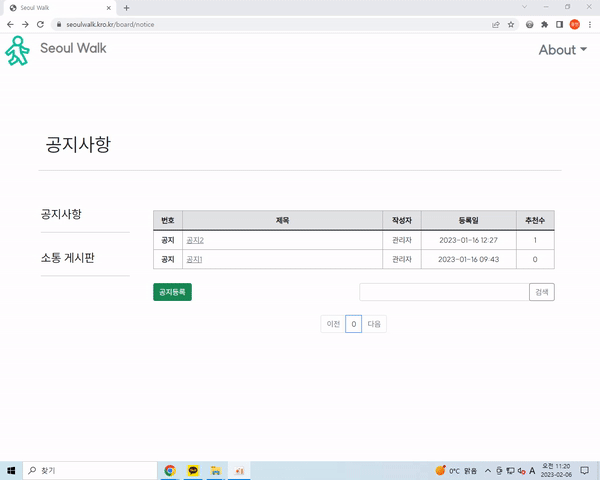Open KakaoTalk from the taskbar
The width and height of the screenshot is (600, 480).
pos(193,470)
